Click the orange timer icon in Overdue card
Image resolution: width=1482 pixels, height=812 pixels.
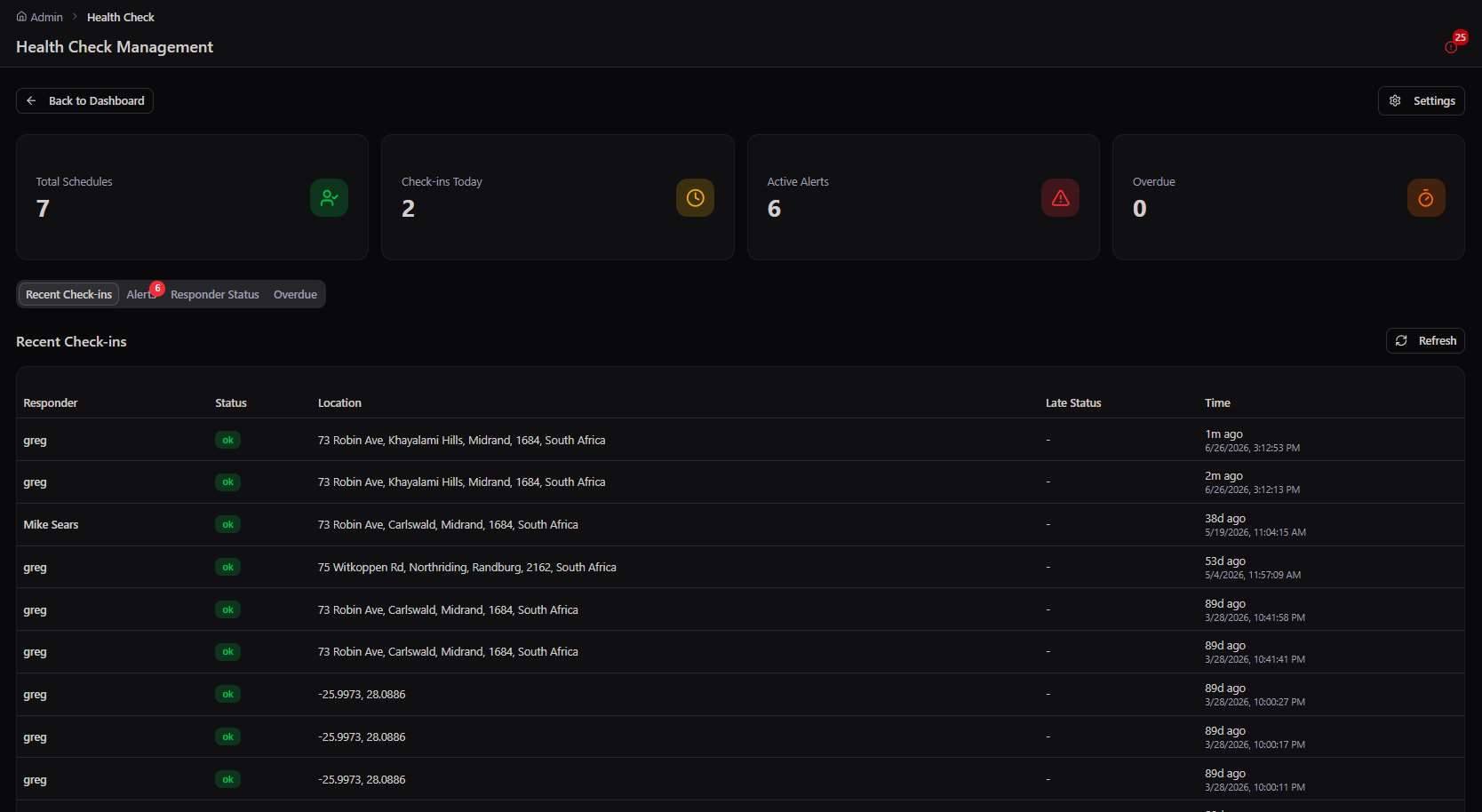tap(1426, 197)
